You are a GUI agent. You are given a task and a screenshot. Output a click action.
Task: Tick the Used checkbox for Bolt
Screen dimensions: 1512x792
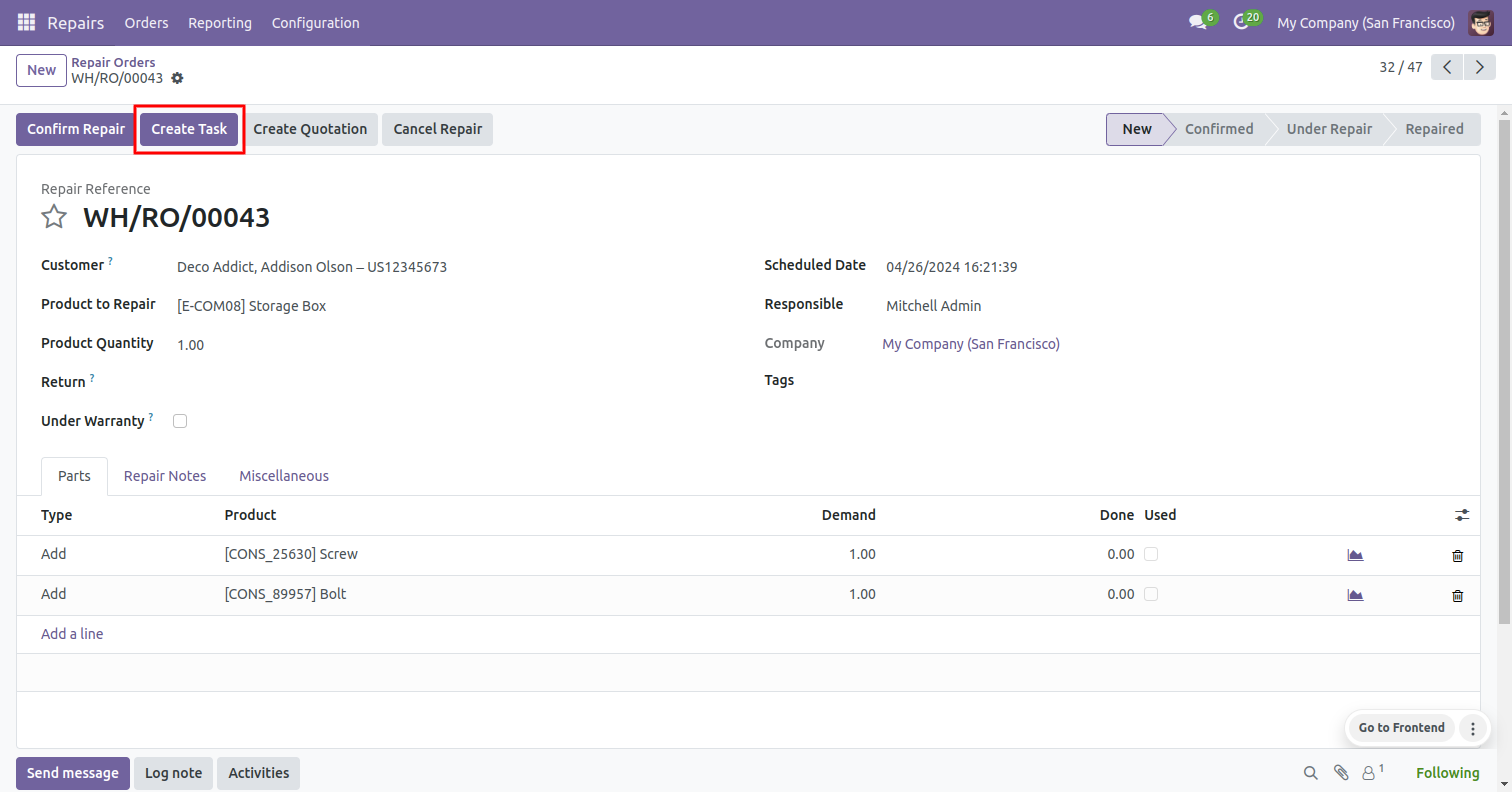[x=1151, y=594]
